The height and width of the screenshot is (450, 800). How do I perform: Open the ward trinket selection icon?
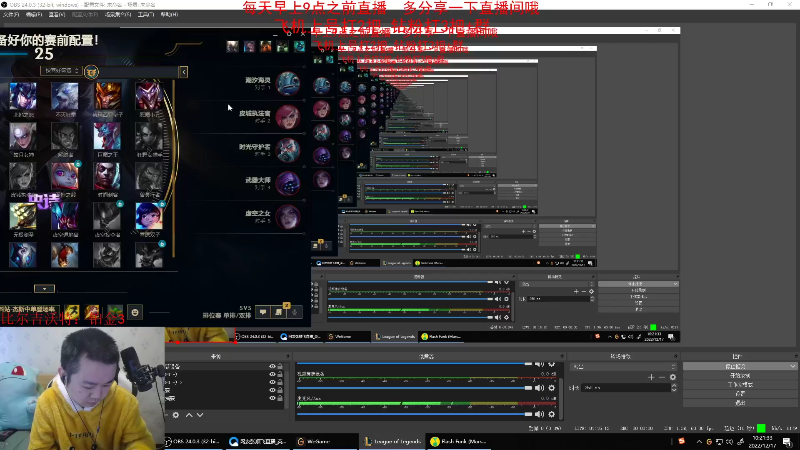[x=115, y=312]
